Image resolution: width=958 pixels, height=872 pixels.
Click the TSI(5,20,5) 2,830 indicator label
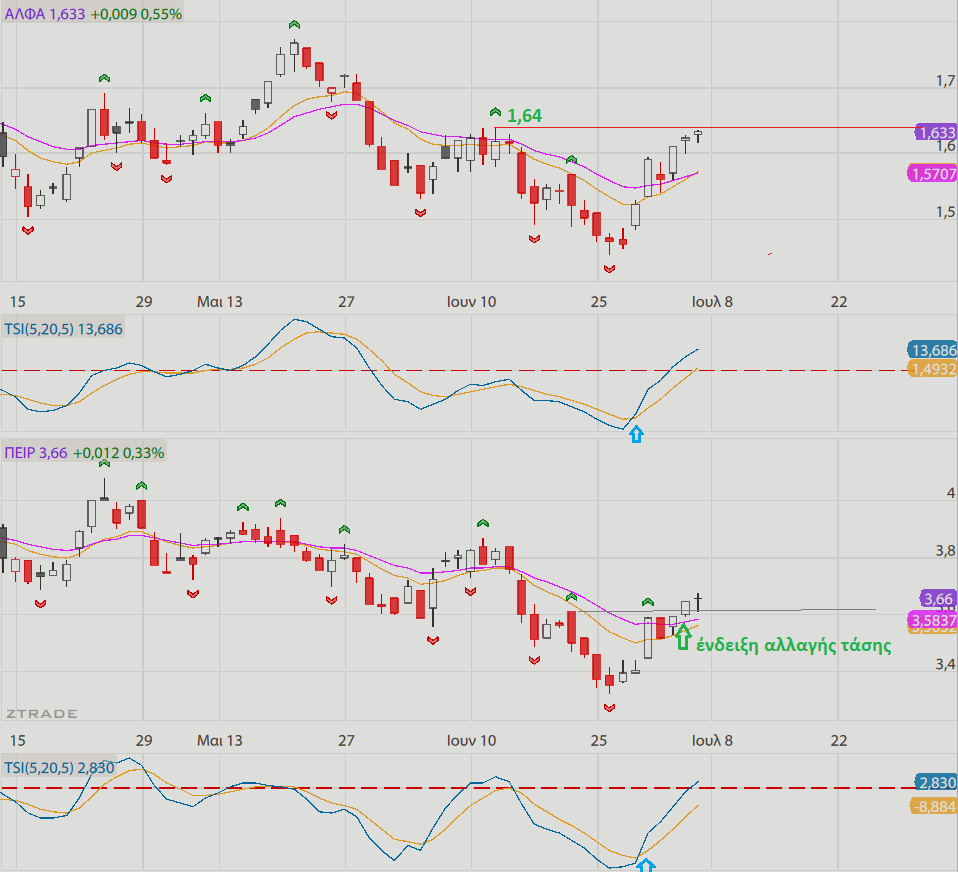59,768
